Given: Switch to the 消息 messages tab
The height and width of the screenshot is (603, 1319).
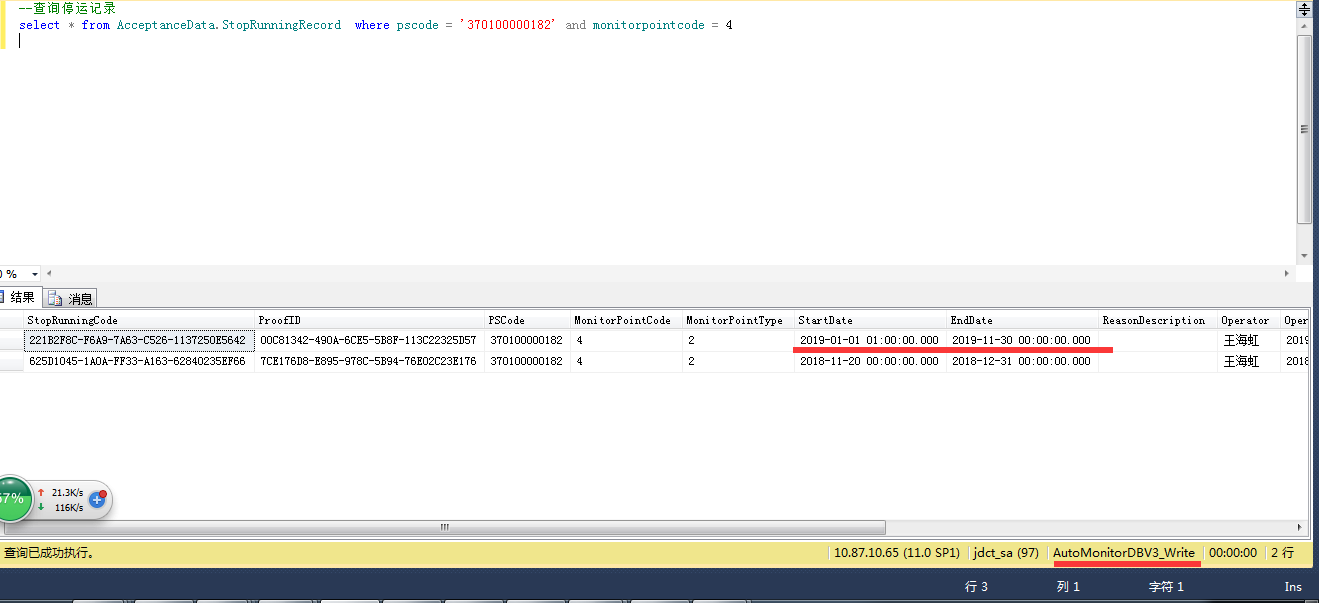Looking at the screenshot, I should coord(71,298).
